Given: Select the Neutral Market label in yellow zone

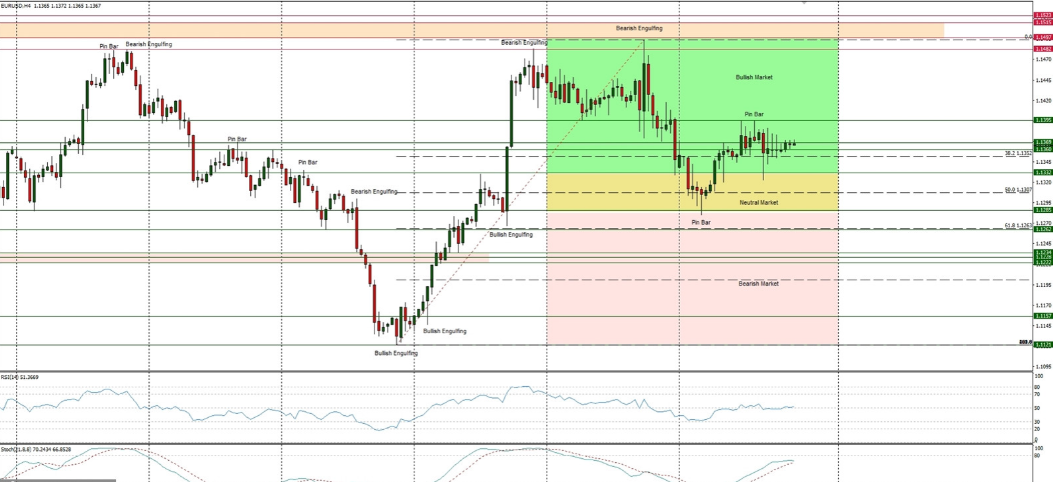Looking at the screenshot, I should tap(758, 202).
